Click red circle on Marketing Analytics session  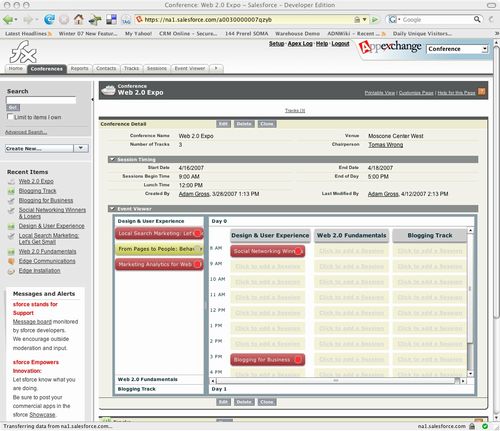tap(197, 264)
